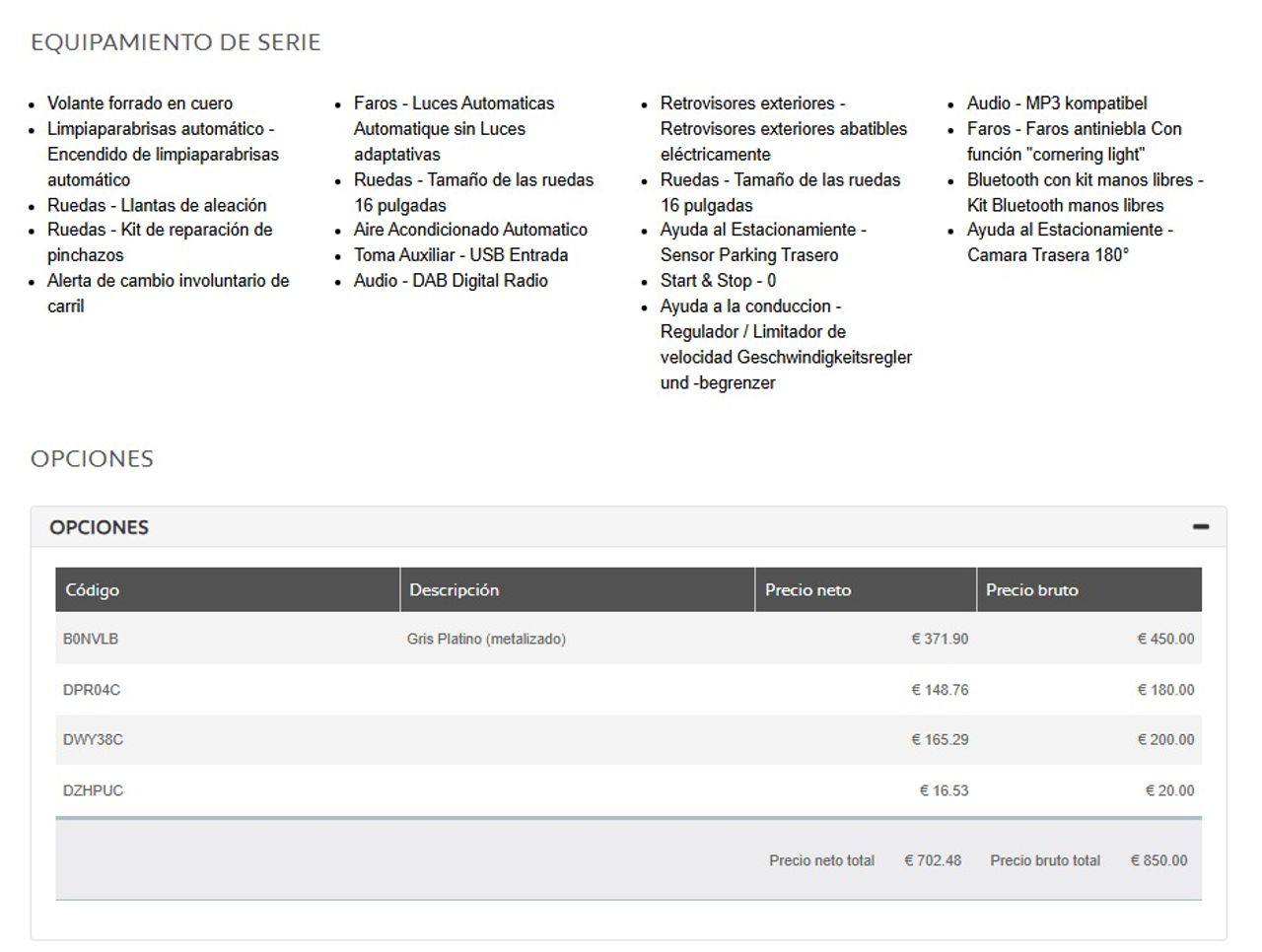Click the Audio - DAB Digital Radio item
The width and height of the screenshot is (1262, 952).
(x=451, y=281)
